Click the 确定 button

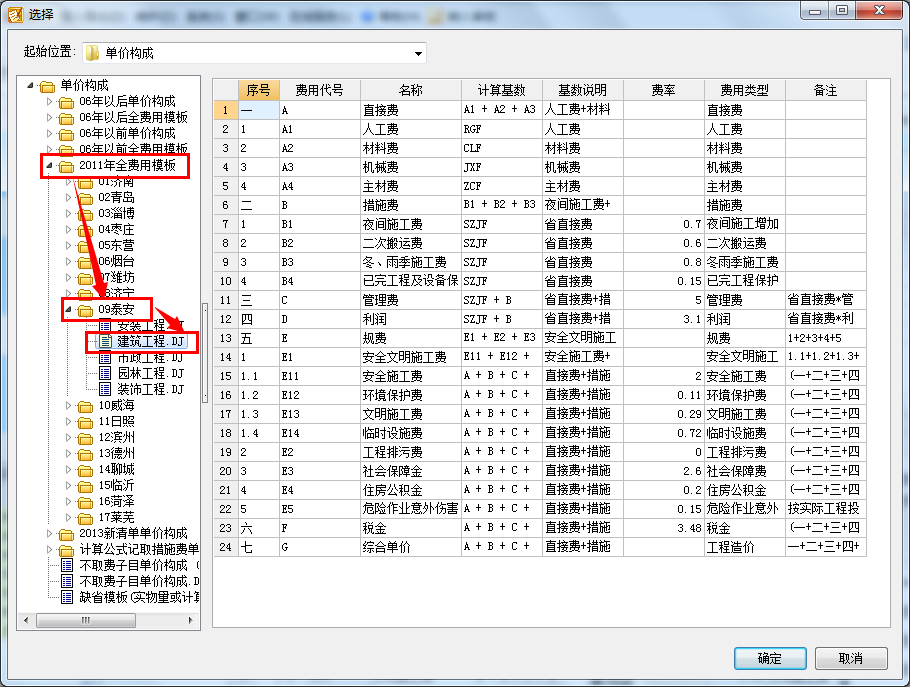770,659
